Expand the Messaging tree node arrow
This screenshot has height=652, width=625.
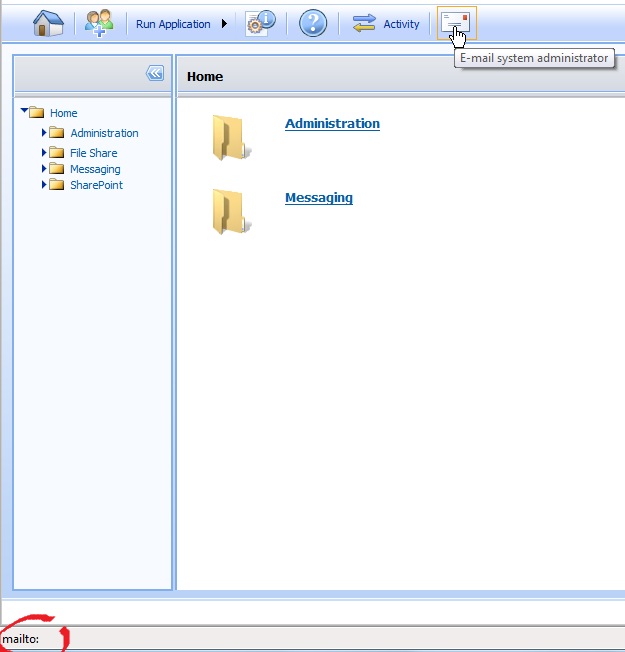click(x=44, y=168)
